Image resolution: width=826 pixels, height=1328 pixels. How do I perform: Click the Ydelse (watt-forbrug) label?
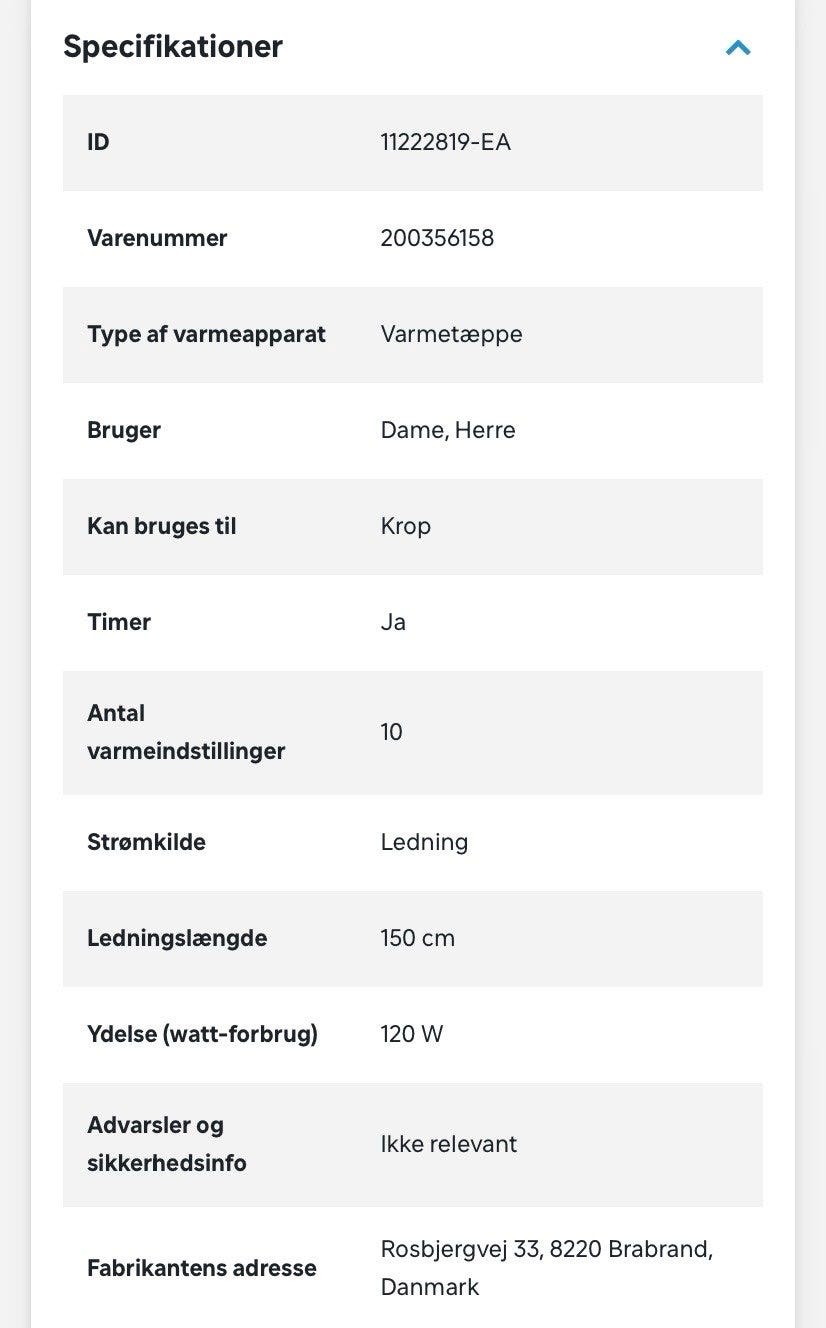click(202, 1034)
